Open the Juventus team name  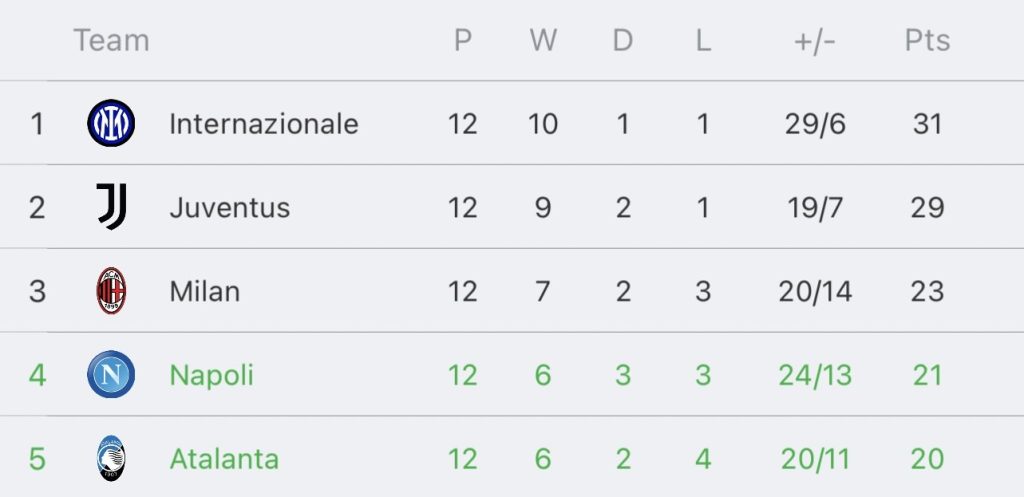230,208
